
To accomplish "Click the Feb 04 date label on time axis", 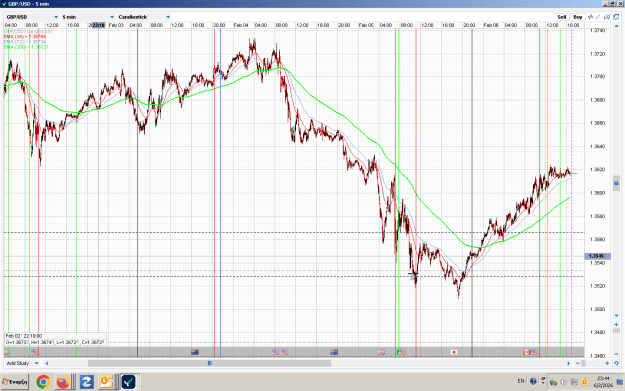I will click(241, 25).
